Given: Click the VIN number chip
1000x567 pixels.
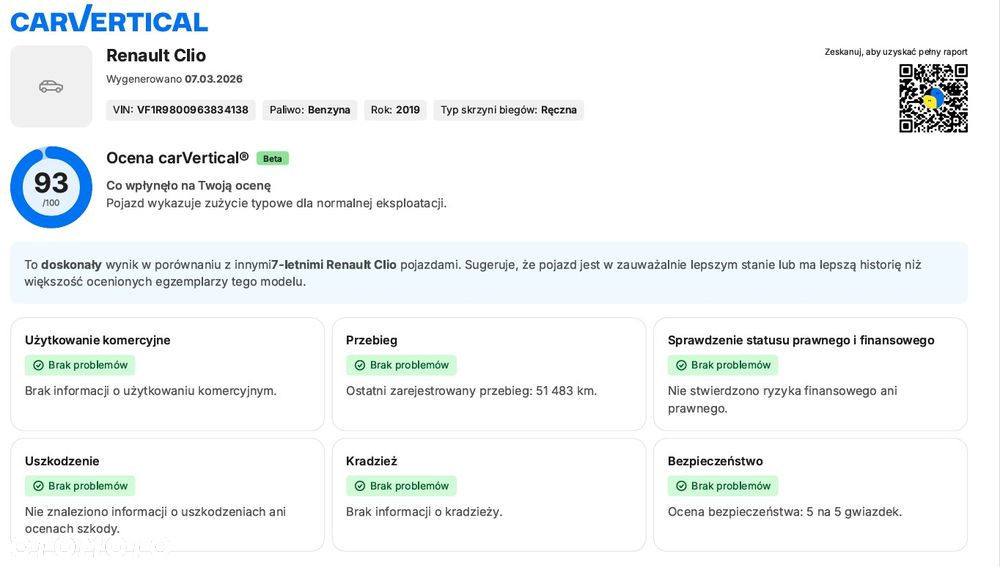Looking at the screenshot, I should tap(181, 110).
